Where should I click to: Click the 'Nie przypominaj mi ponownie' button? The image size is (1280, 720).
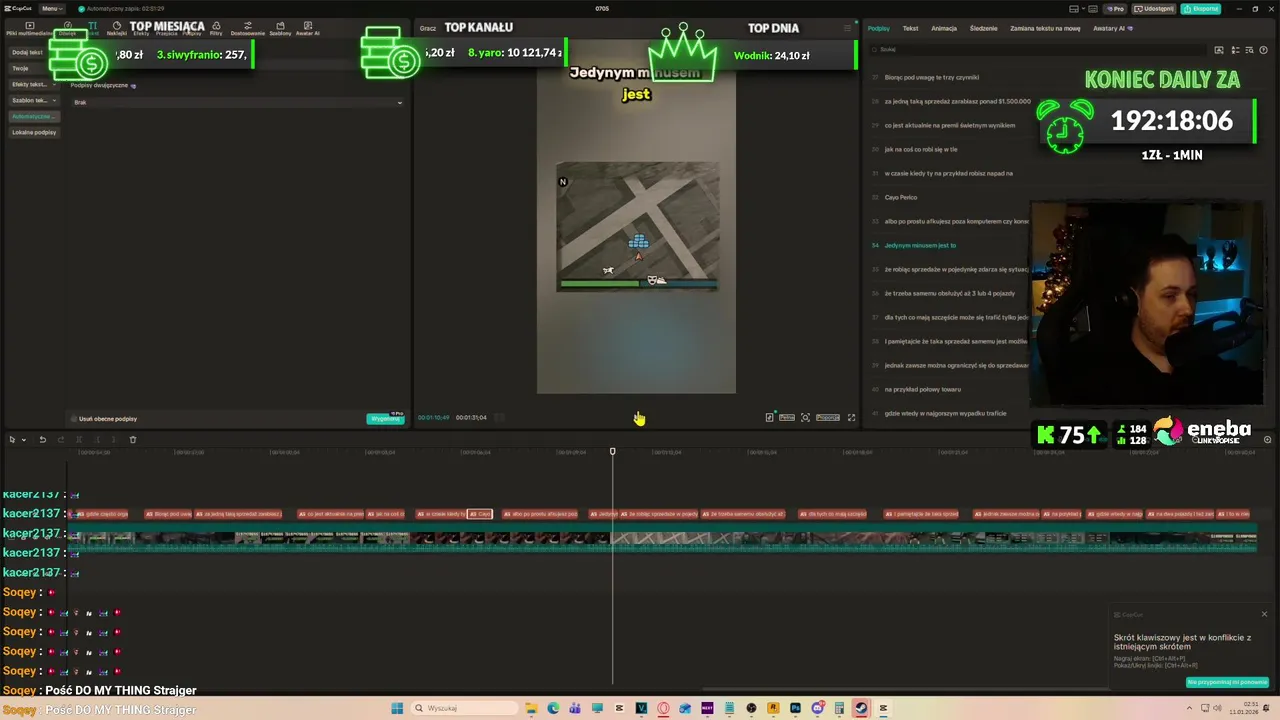[1227, 682]
